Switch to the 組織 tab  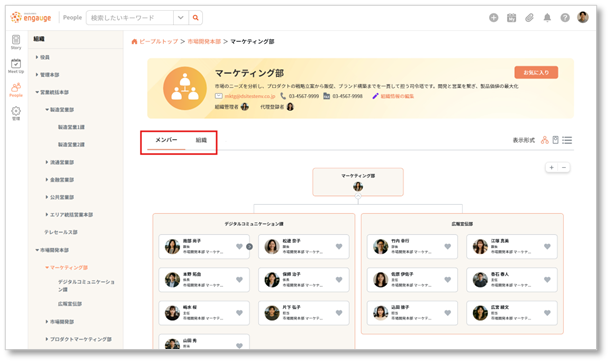(x=201, y=140)
